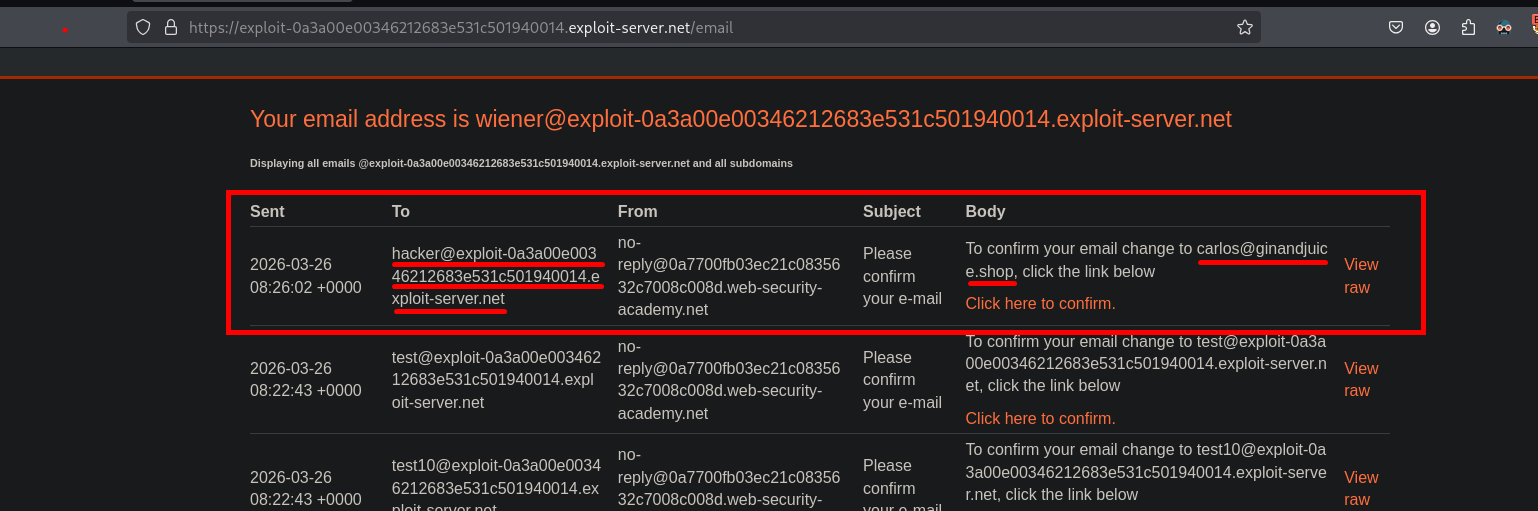This screenshot has height=511, width=1538.
Task: Open the Extensions puzzle-piece icon
Action: point(1468,28)
